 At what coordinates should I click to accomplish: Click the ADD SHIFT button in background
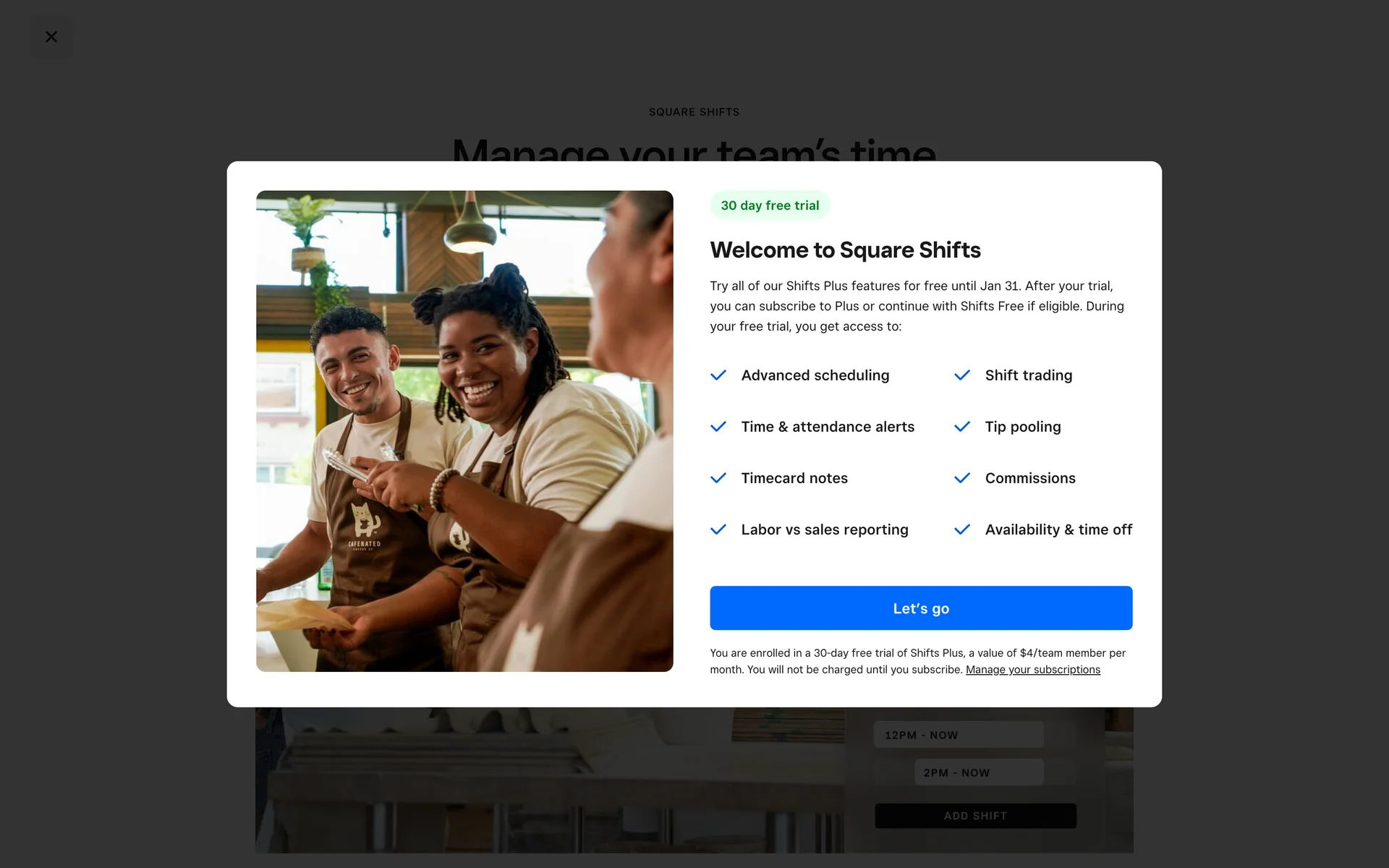(x=974, y=816)
